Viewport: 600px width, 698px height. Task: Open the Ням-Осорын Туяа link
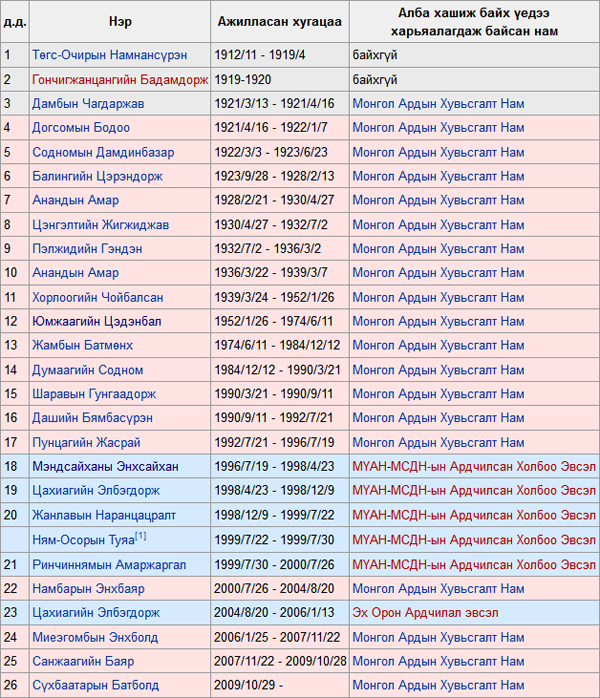[83, 540]
